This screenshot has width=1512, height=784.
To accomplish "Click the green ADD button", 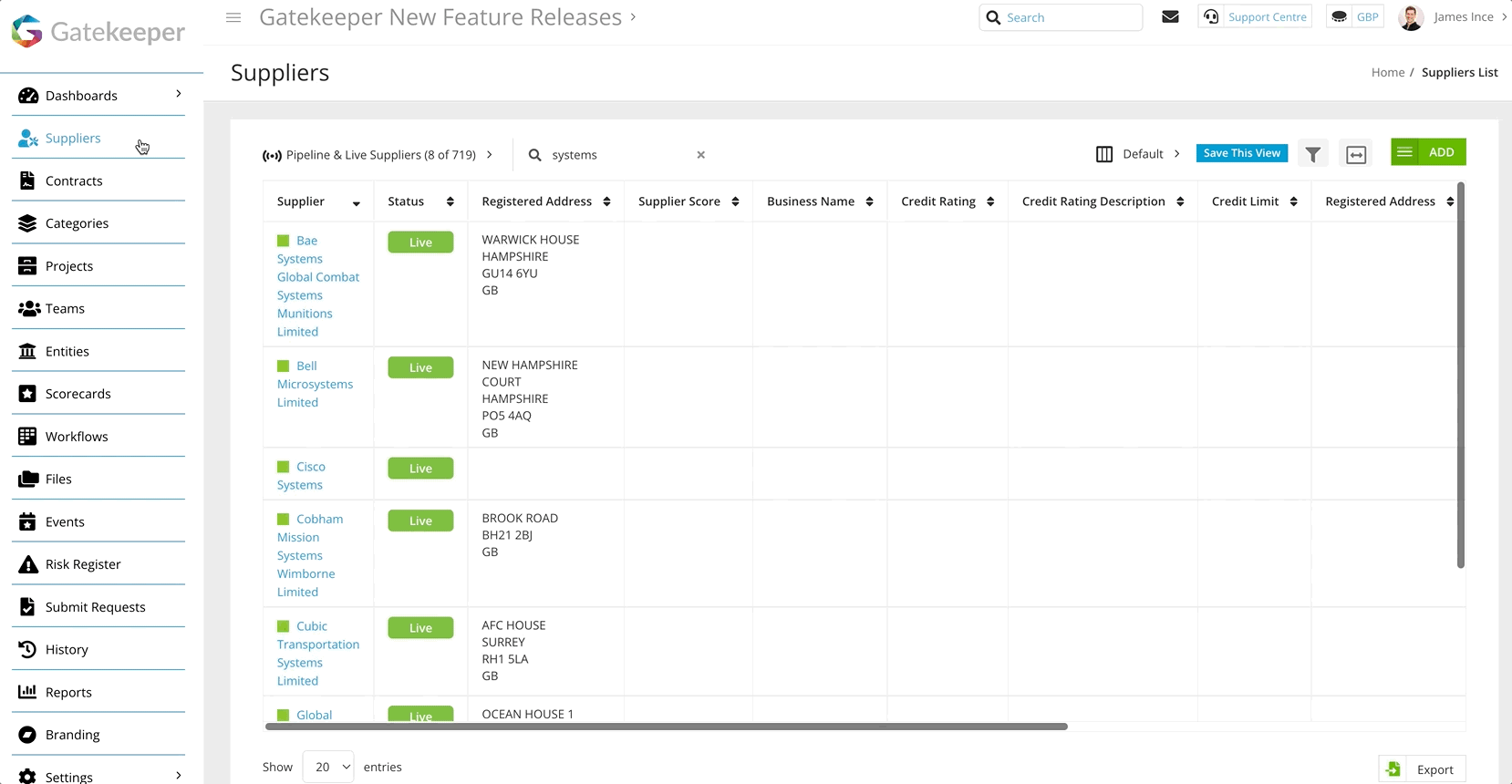I will tap(1442, 152).
